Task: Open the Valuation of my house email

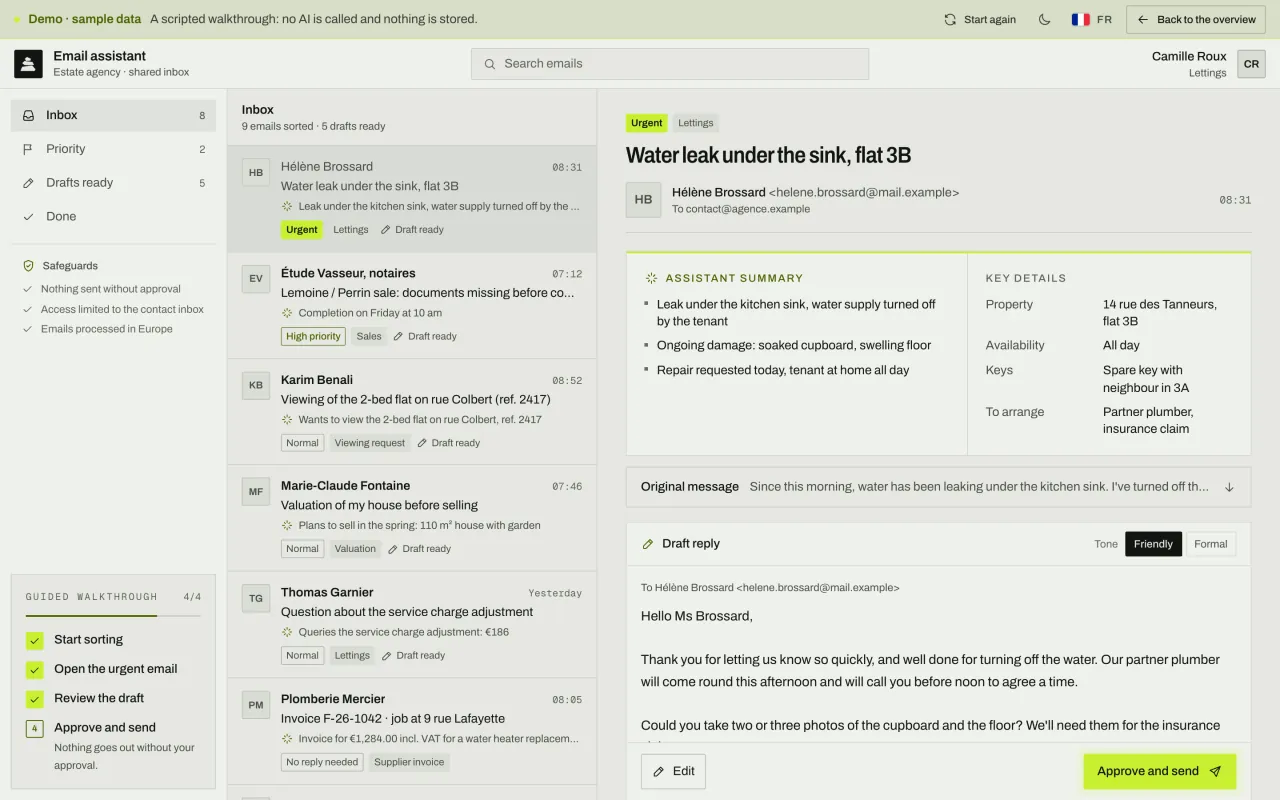Action: tap(412, 518)
